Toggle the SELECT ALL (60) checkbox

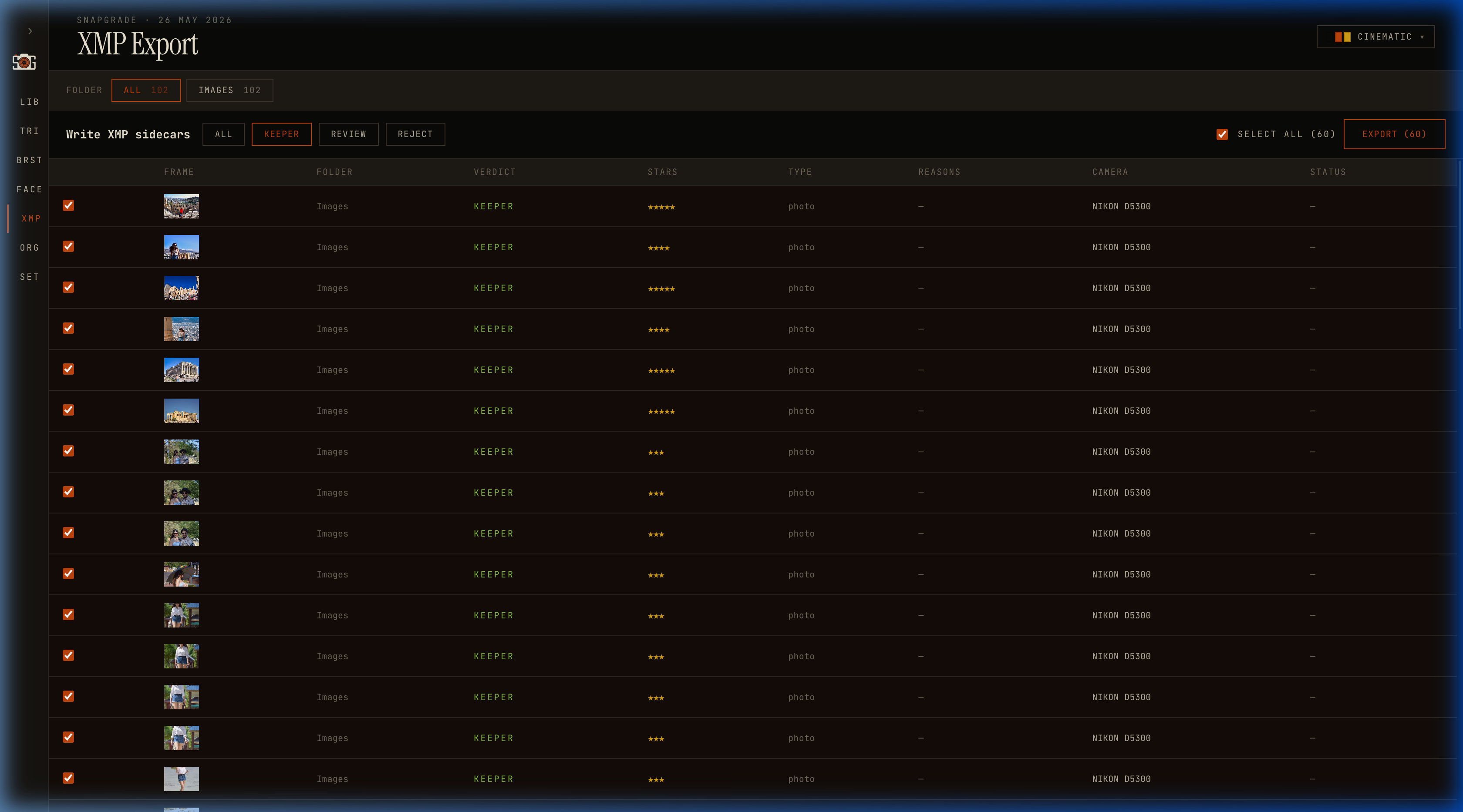(x=1222, y=134)
